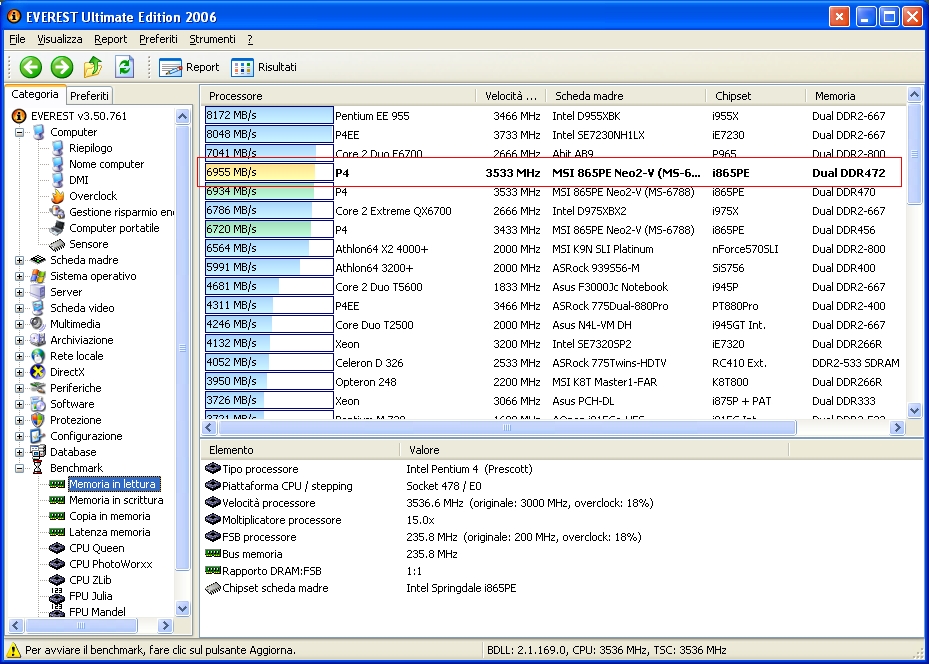This screenshot has width=929, height=664.
Task: Go forward with the green right arrow
Action: [x=62, y=67]
